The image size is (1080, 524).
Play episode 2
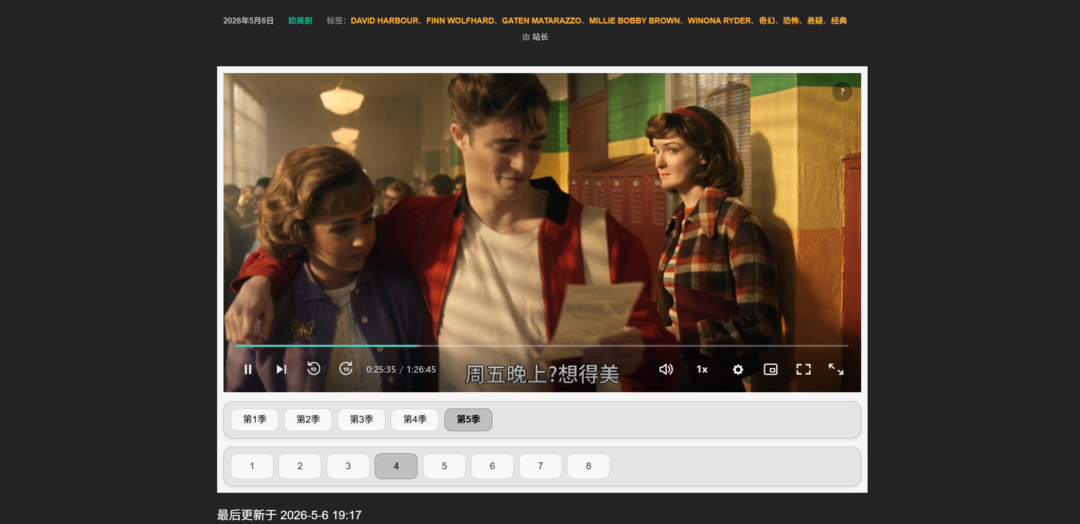click(x=300, y=466)
